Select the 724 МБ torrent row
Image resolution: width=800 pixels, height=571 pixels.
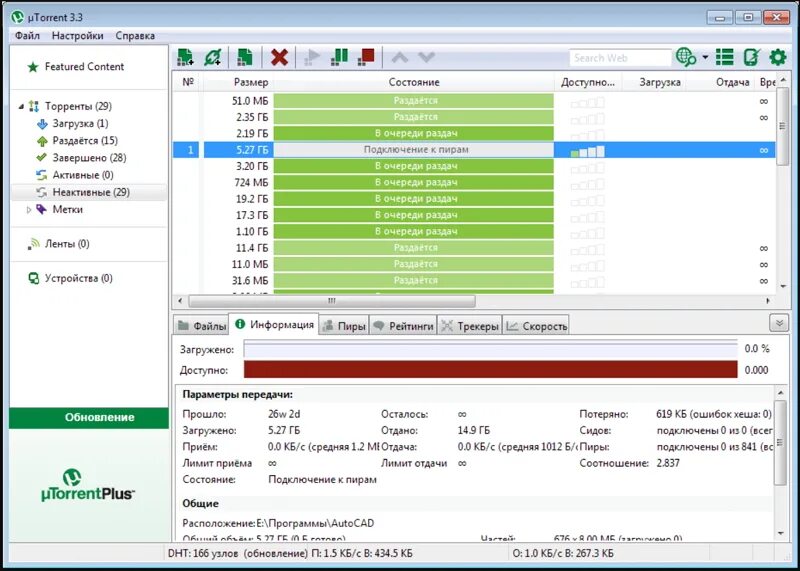(474, 183)
